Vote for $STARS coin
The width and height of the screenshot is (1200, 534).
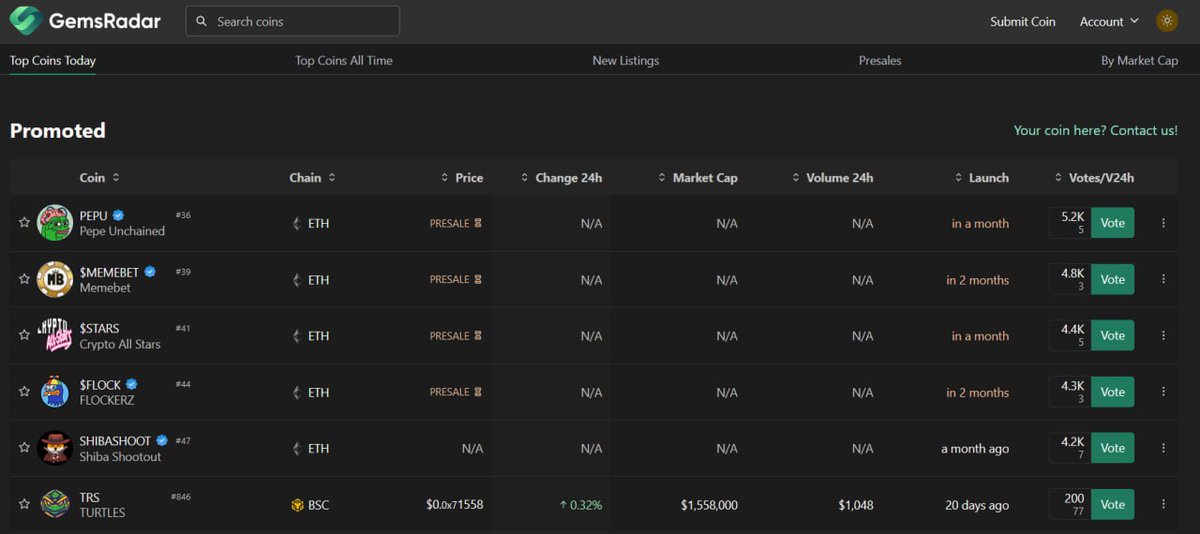[1113, 336]
